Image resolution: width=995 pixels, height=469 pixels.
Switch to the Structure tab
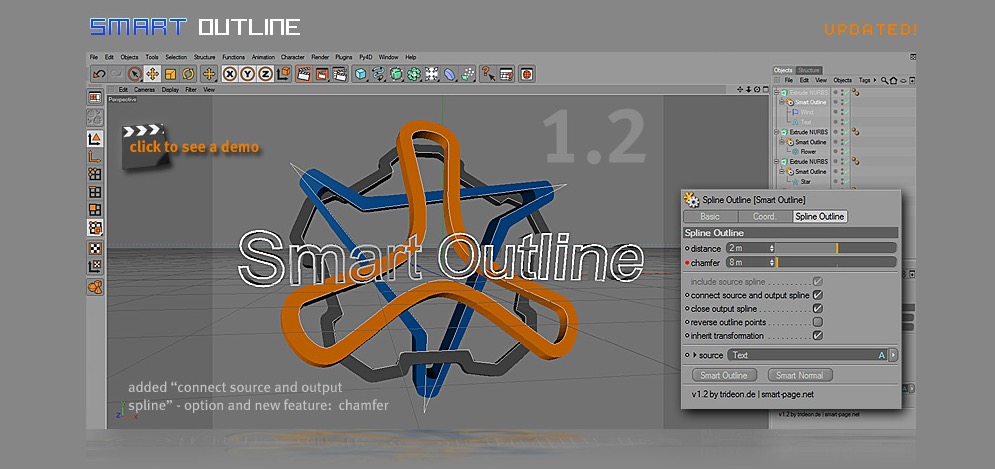click(x=808, y=70)
